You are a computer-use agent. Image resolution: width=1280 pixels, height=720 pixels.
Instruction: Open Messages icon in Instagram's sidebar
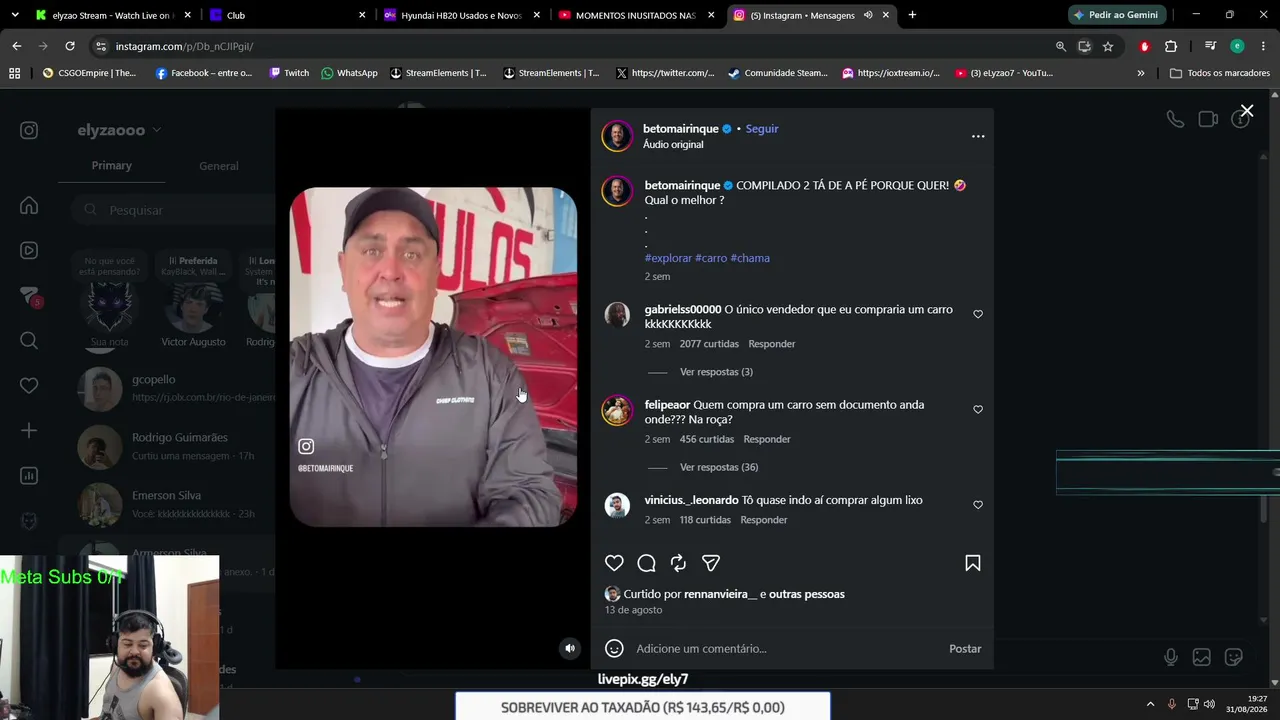29,296
